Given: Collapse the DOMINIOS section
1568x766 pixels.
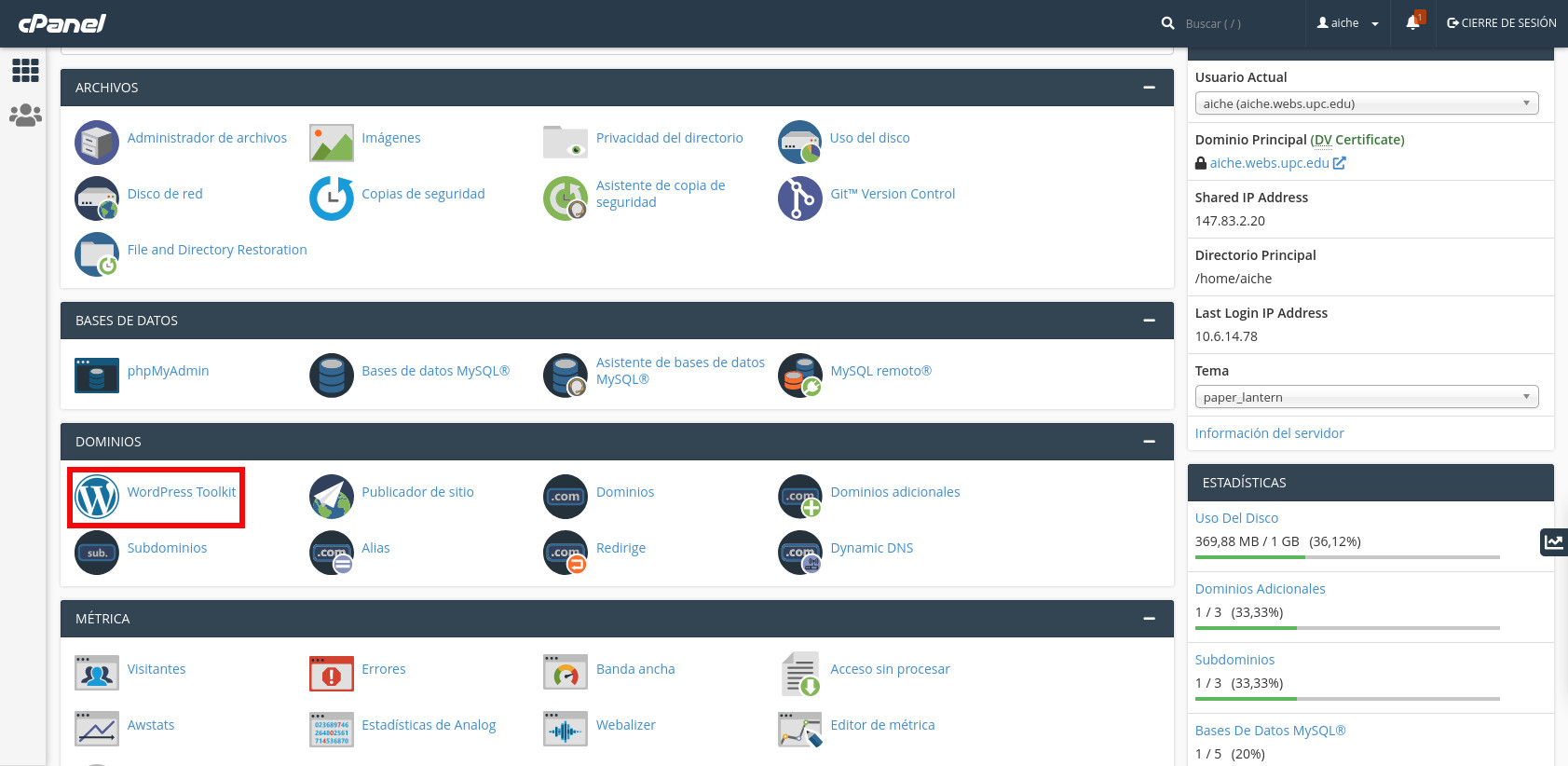Looking at the screenshot, I should click(1149, 442).
